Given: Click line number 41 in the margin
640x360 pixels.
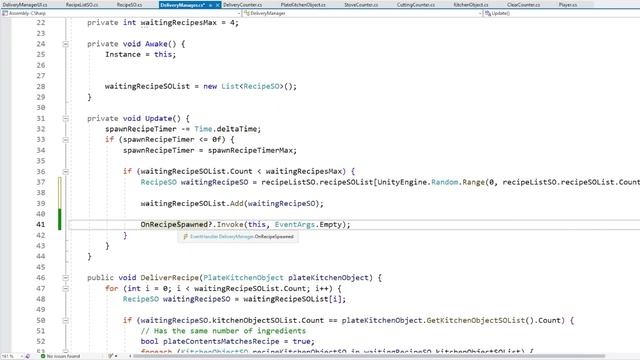Looking at the screenshot, I should pos(40,224).
